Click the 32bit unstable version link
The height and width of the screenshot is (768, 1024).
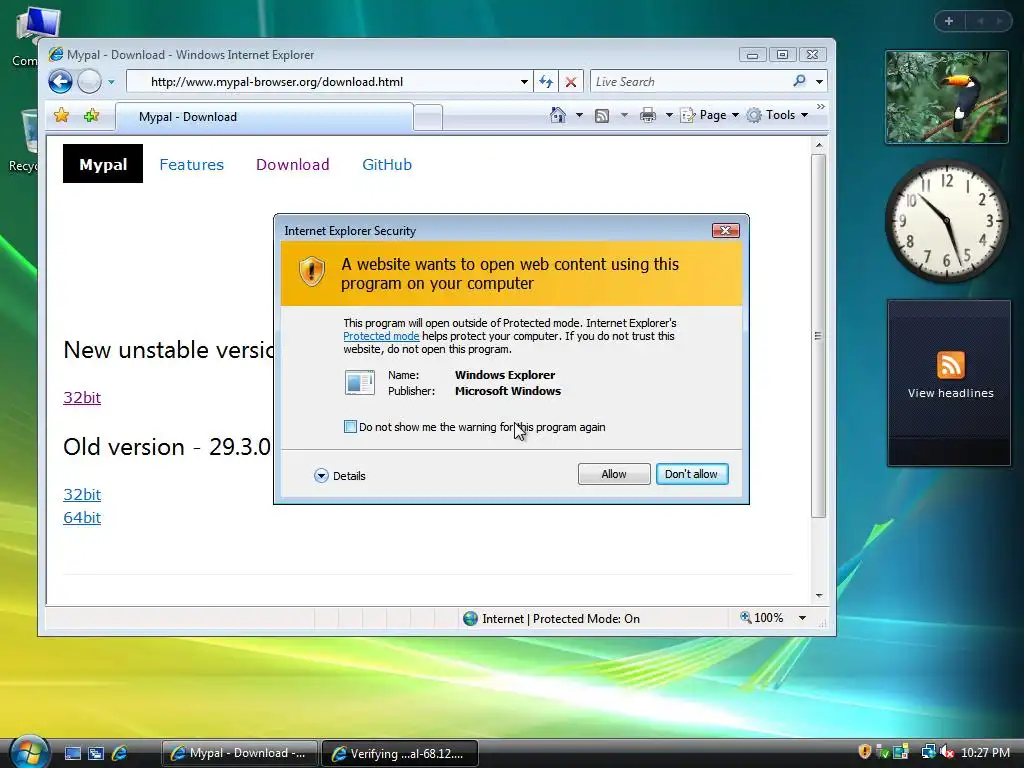pyautogui.click(x=82, y=397)
